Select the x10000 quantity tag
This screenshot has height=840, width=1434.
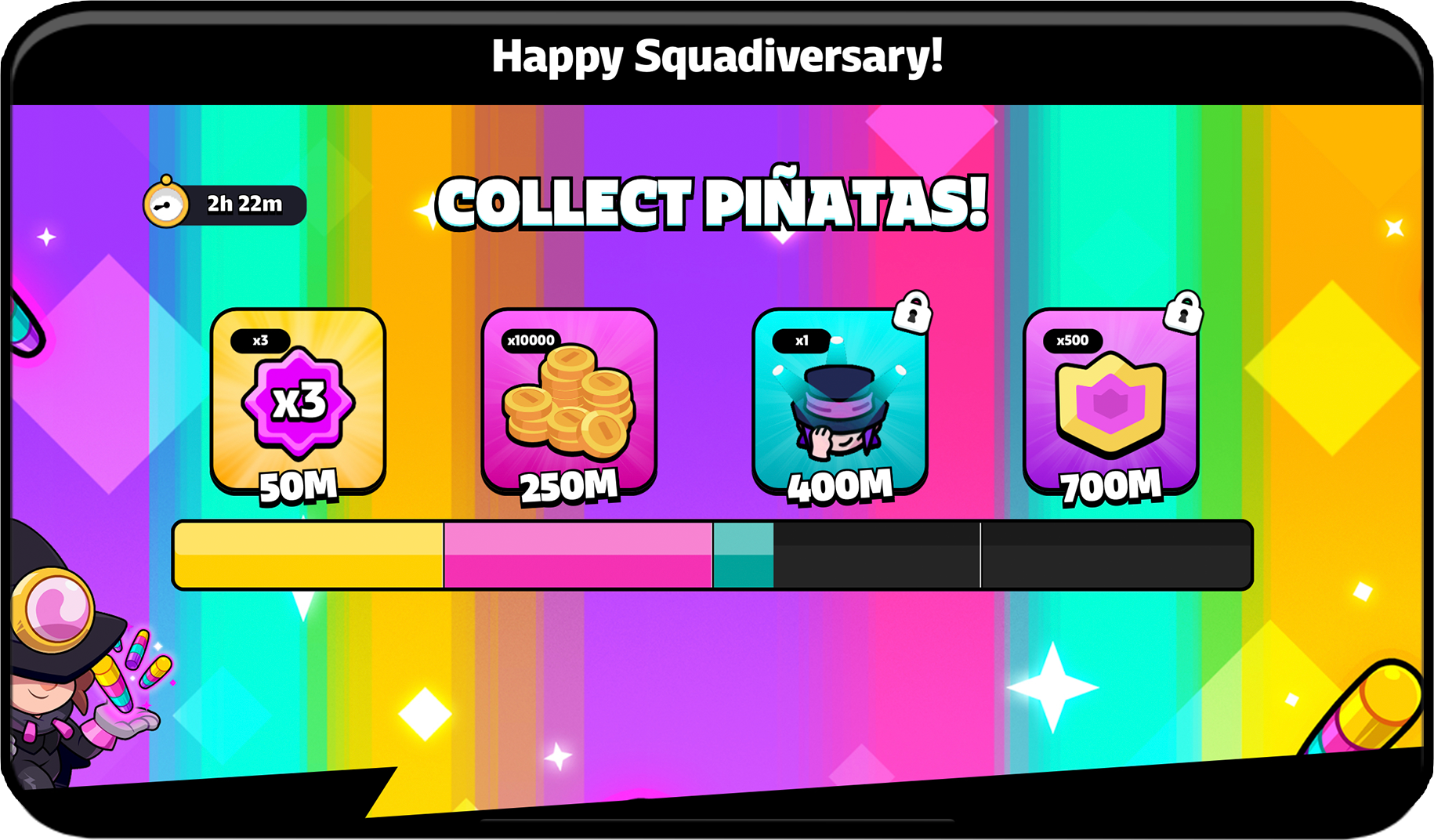[531, 340]
